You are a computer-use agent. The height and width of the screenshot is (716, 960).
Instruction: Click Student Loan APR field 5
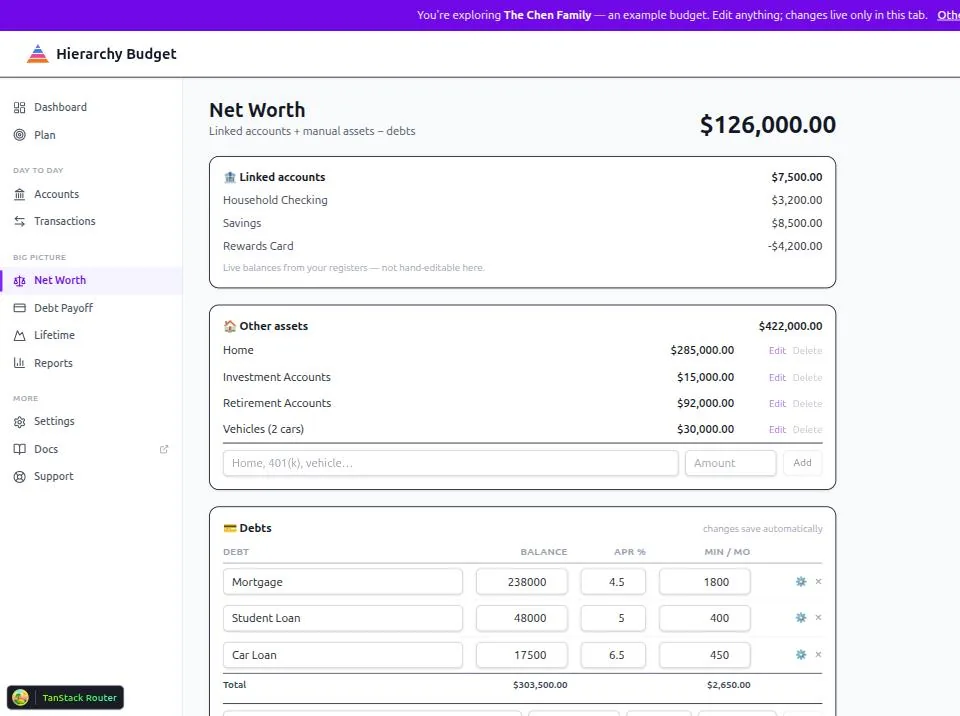click(613, 618)
